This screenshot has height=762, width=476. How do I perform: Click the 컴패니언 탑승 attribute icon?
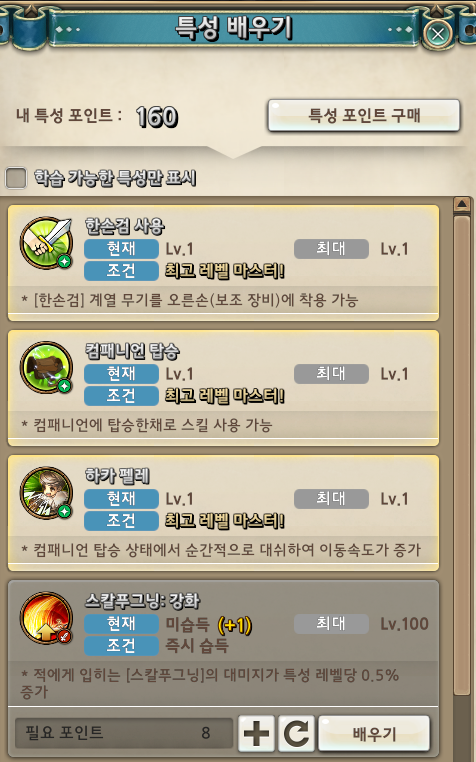pyautogui.click(x=46, y=368)
